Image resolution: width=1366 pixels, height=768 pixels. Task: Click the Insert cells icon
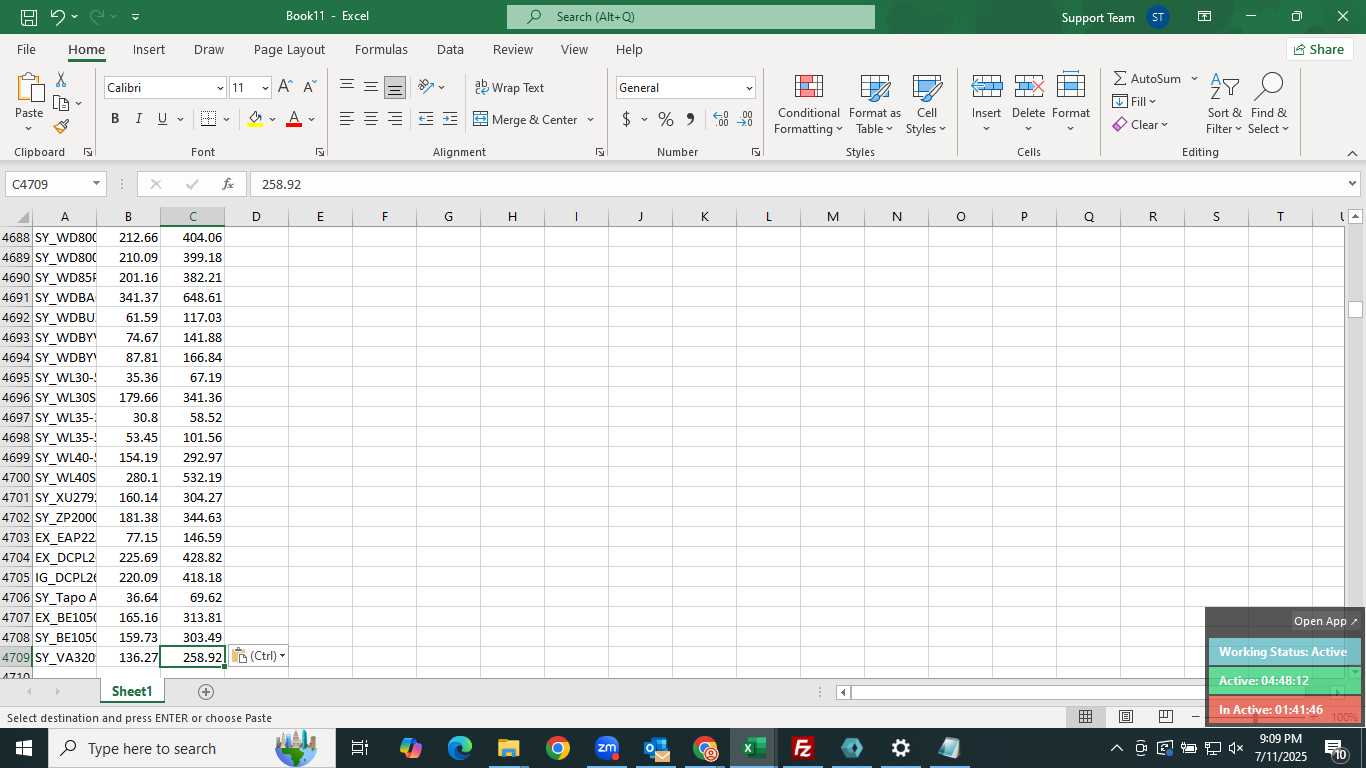(987, 87)
